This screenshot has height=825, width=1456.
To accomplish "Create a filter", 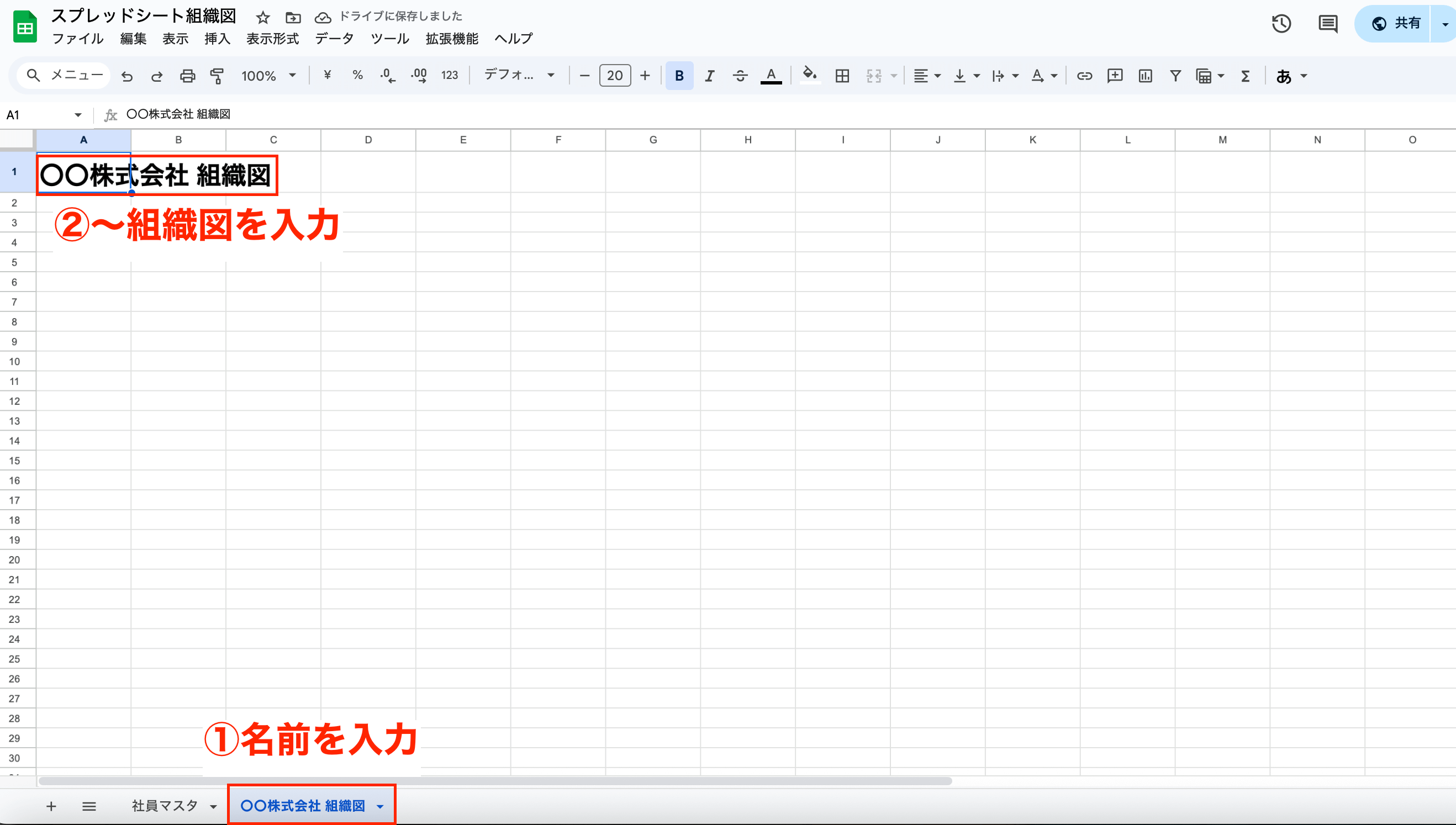I will pos(1175,75).
